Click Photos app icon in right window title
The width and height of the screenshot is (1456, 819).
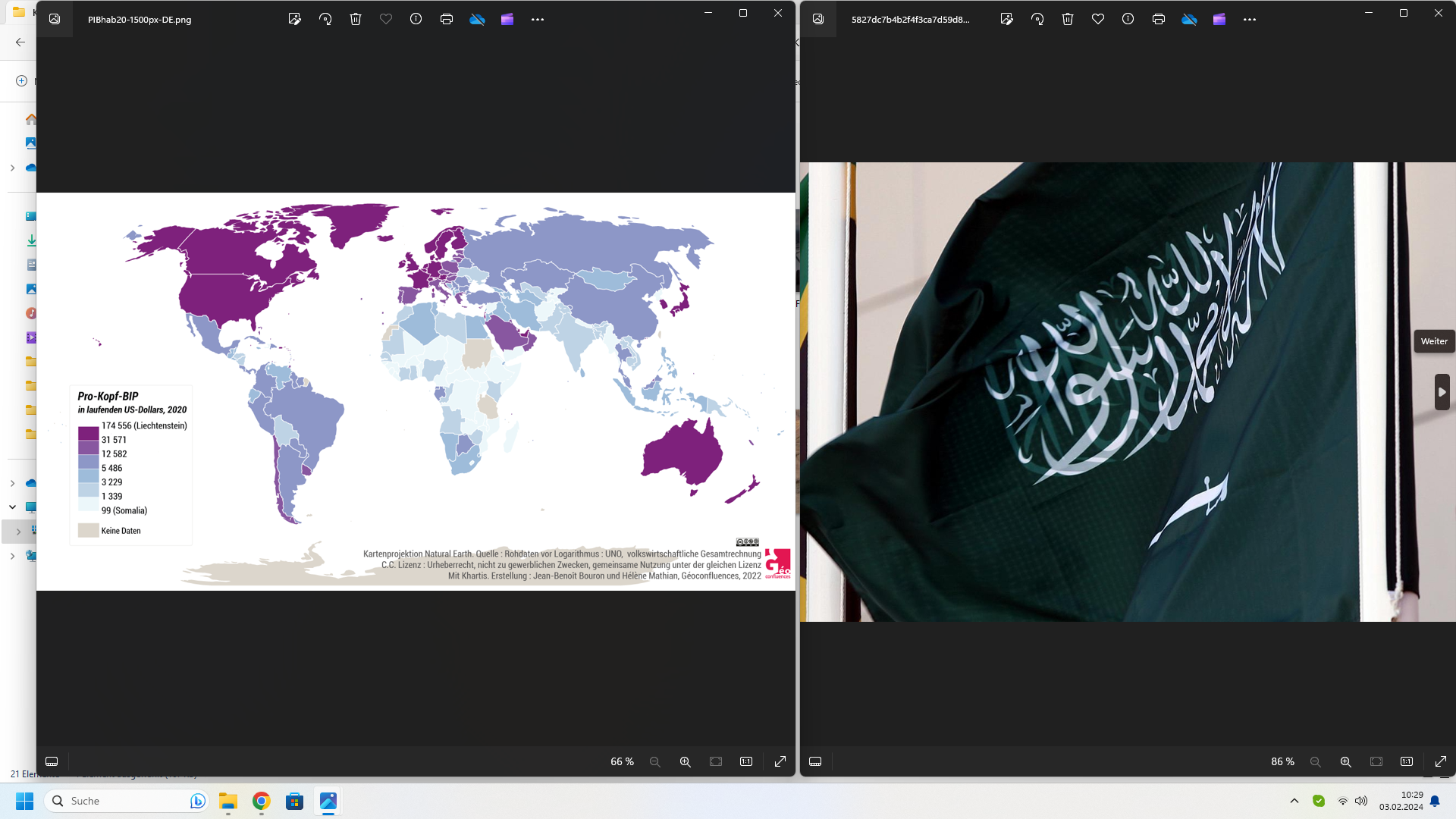pyautogui.click(x=818, y=19)
